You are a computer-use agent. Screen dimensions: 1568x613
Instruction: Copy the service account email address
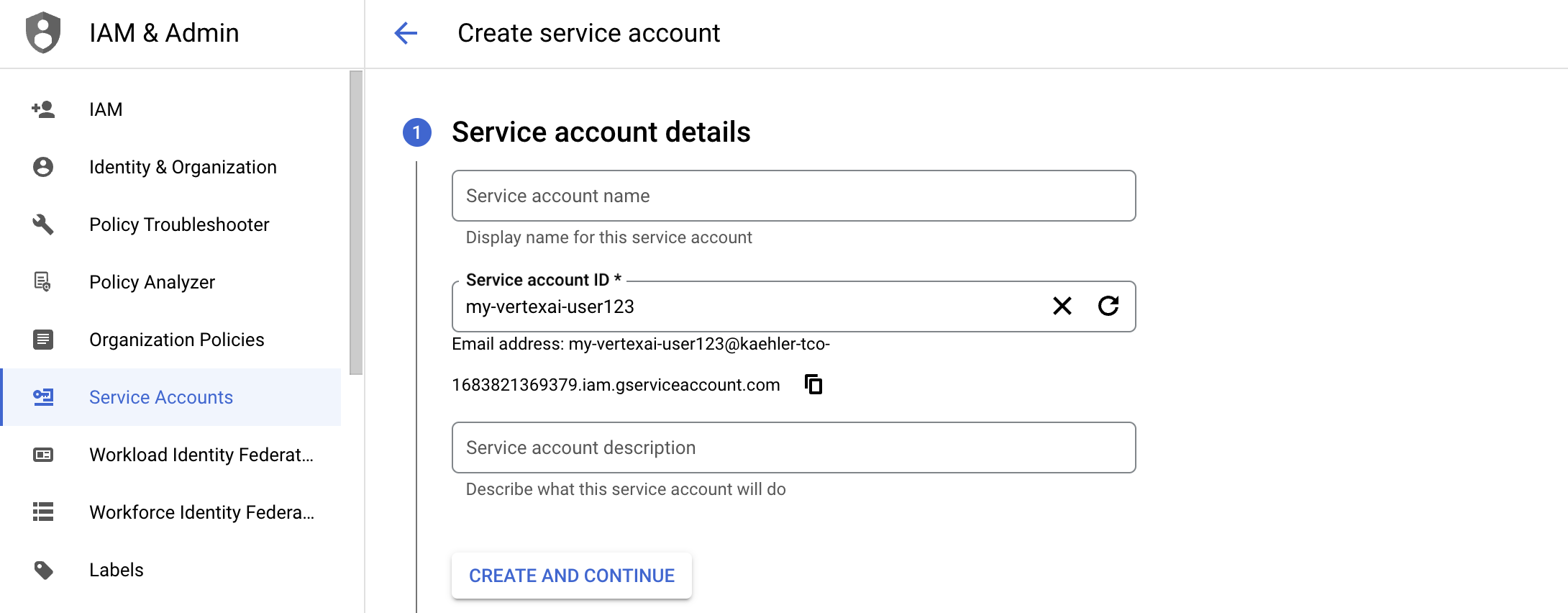pyautogui.click(x=813, y=385)
